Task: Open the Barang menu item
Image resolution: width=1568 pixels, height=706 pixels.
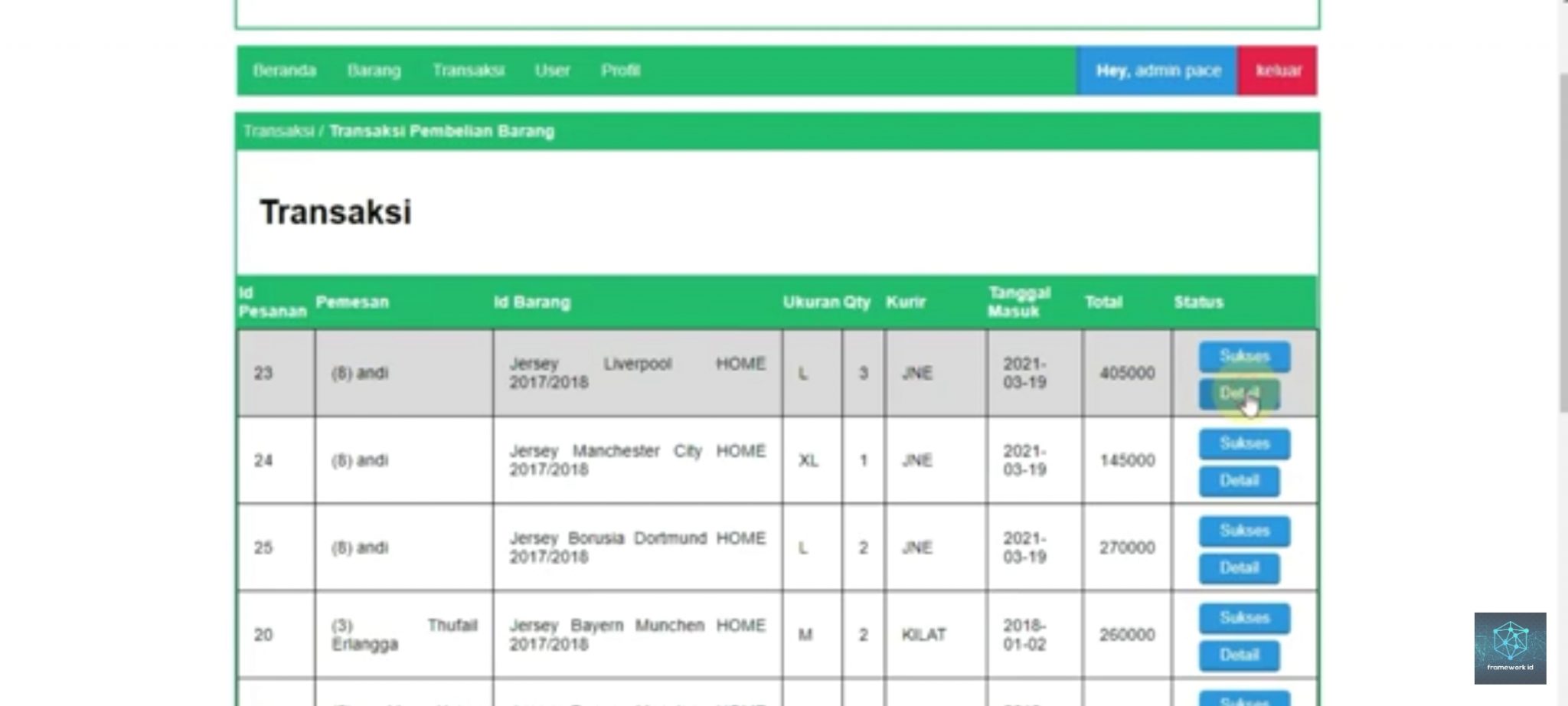Action: (374, 70)
